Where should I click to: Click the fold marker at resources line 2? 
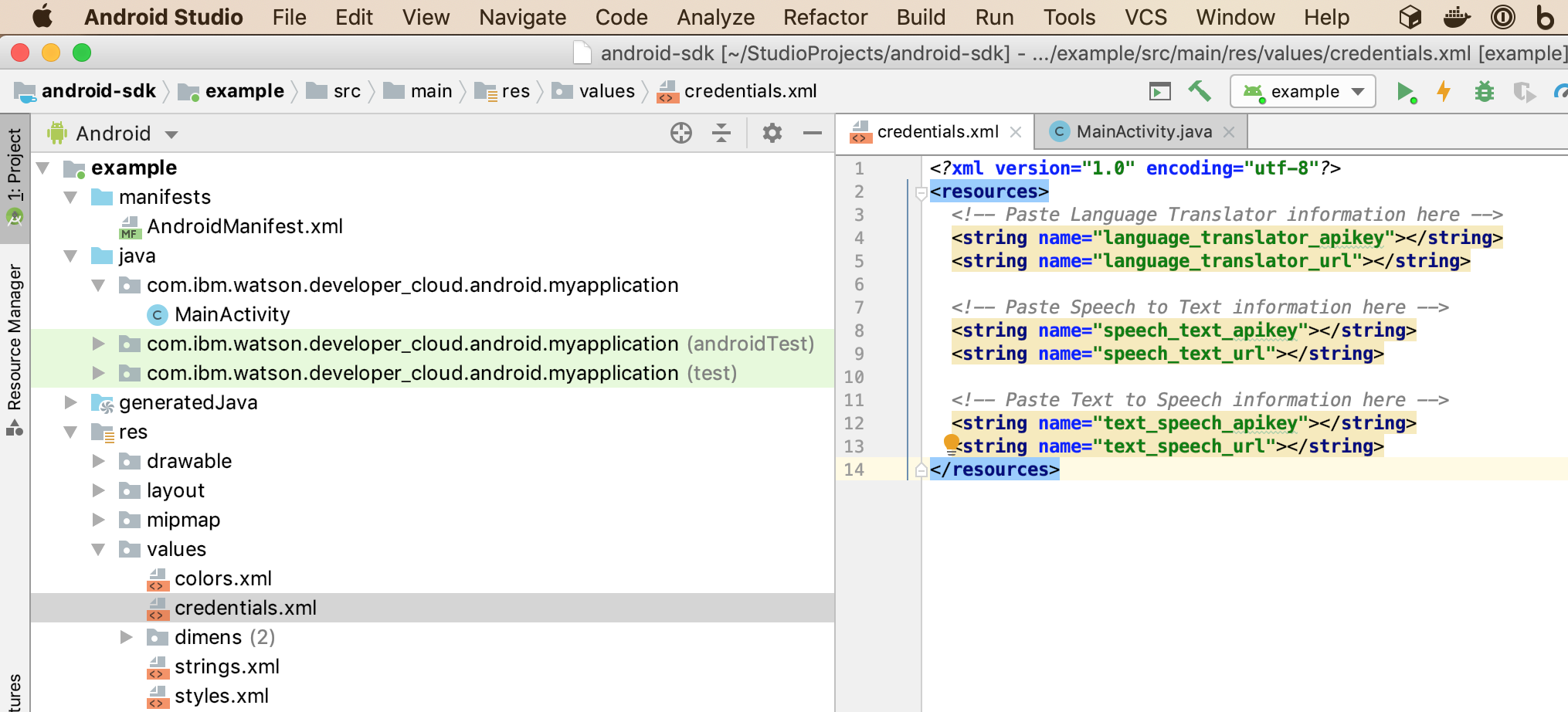click(x=920, y=192)
